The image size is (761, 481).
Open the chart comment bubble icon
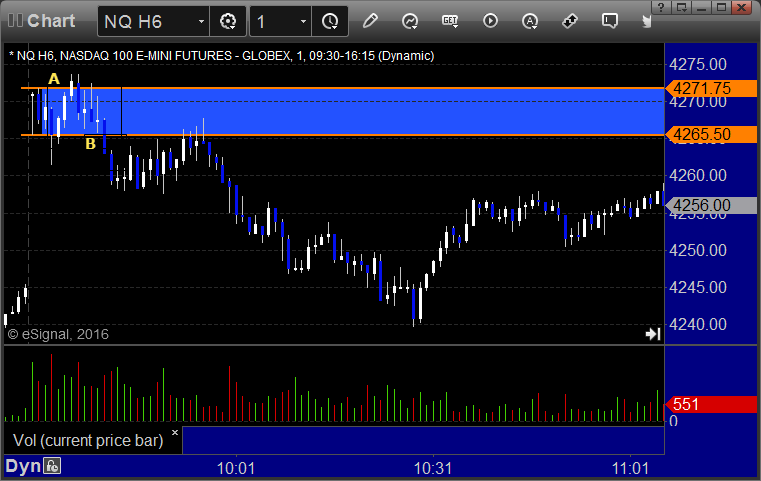point(610,21)
